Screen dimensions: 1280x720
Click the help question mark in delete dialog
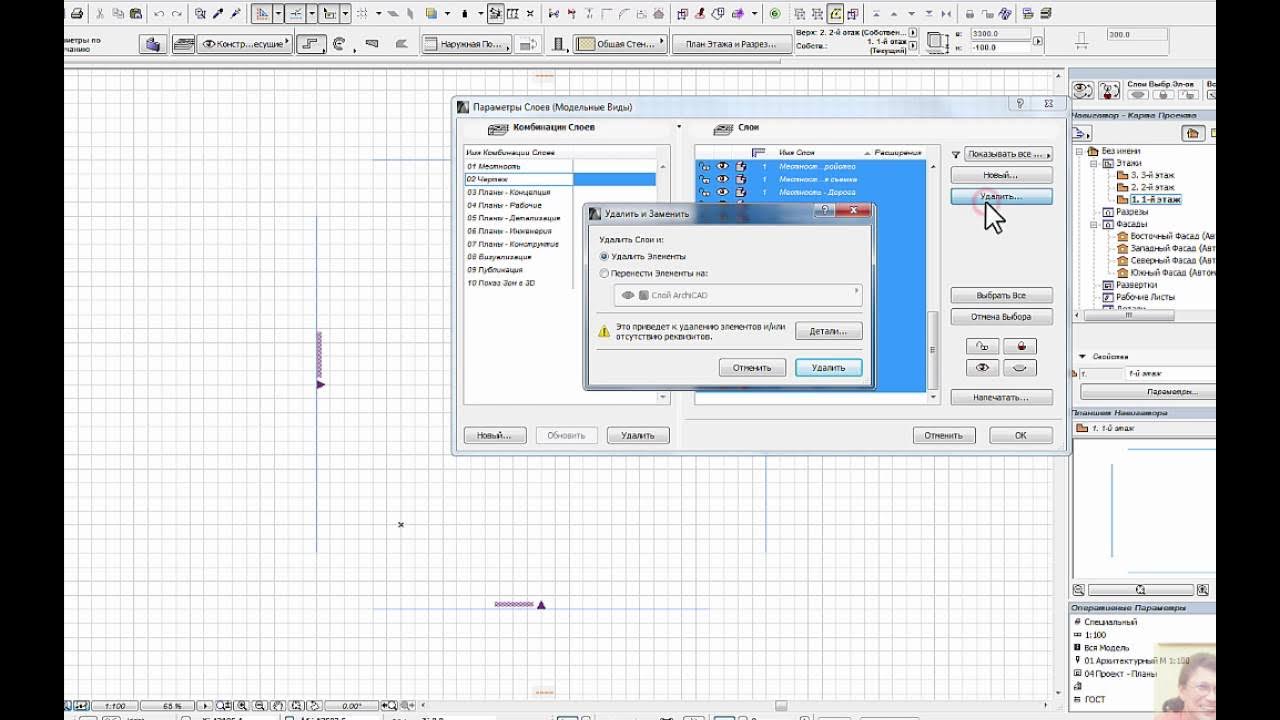coord(825,211)
